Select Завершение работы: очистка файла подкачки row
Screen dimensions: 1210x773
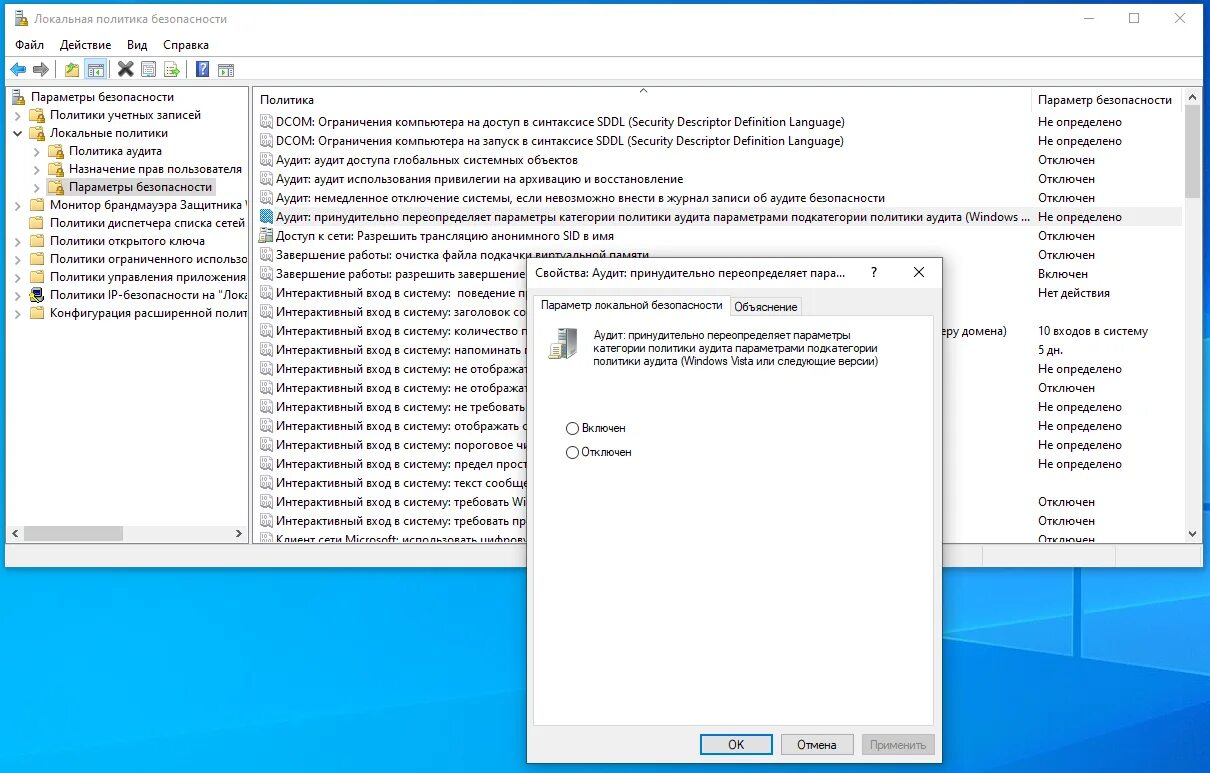point(718,255)
